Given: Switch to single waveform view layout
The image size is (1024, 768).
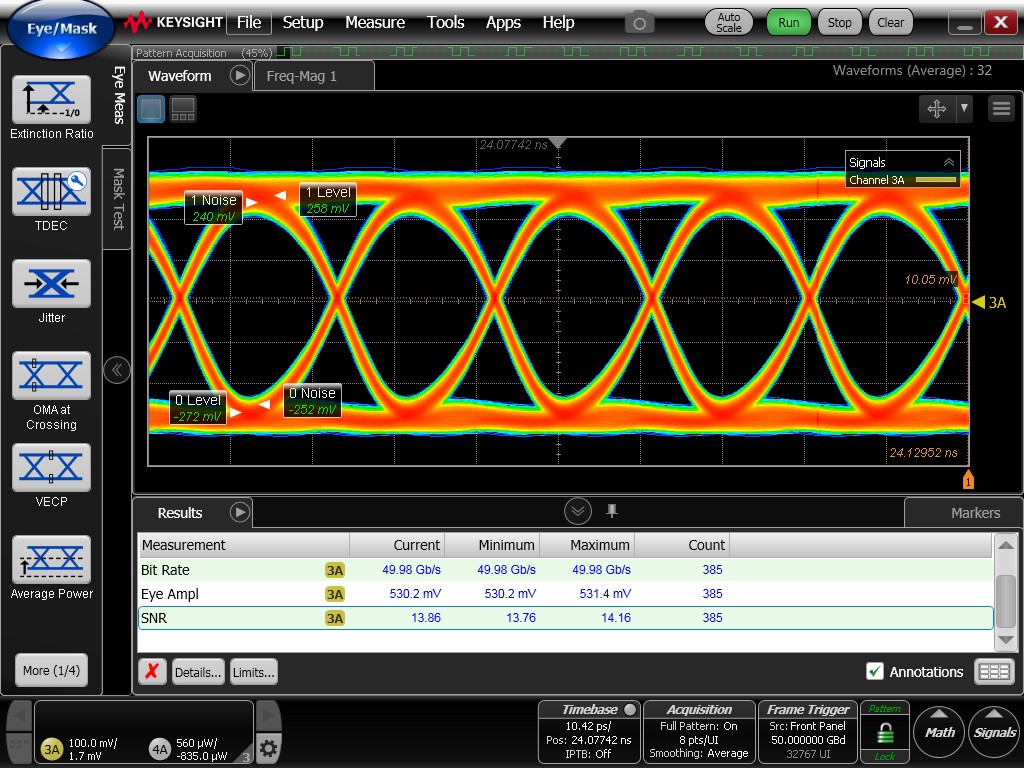Looking at the screenshot, I should (150, 109).
